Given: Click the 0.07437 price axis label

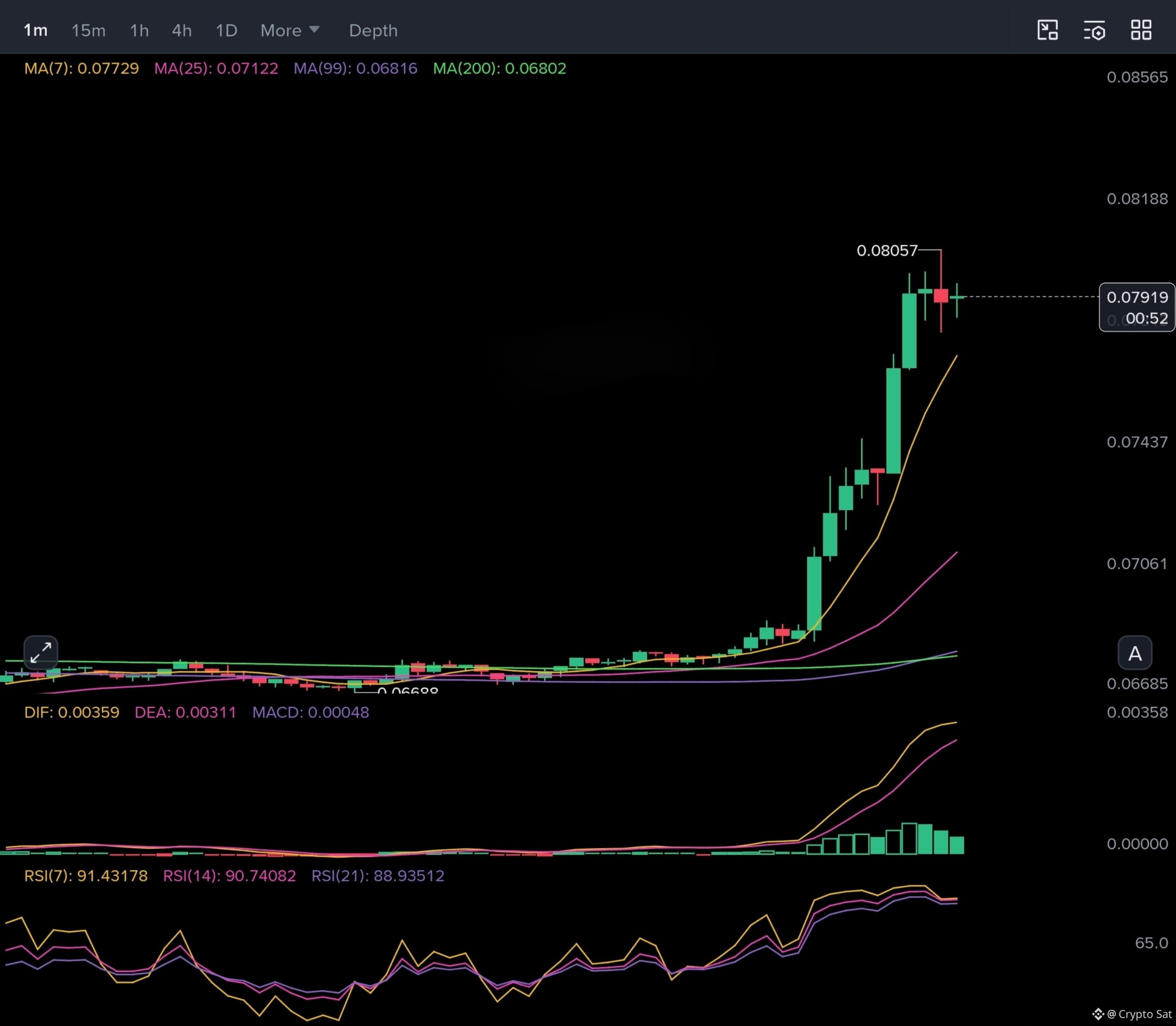Looking at the screenshot, I should (x=1137, y=442).
